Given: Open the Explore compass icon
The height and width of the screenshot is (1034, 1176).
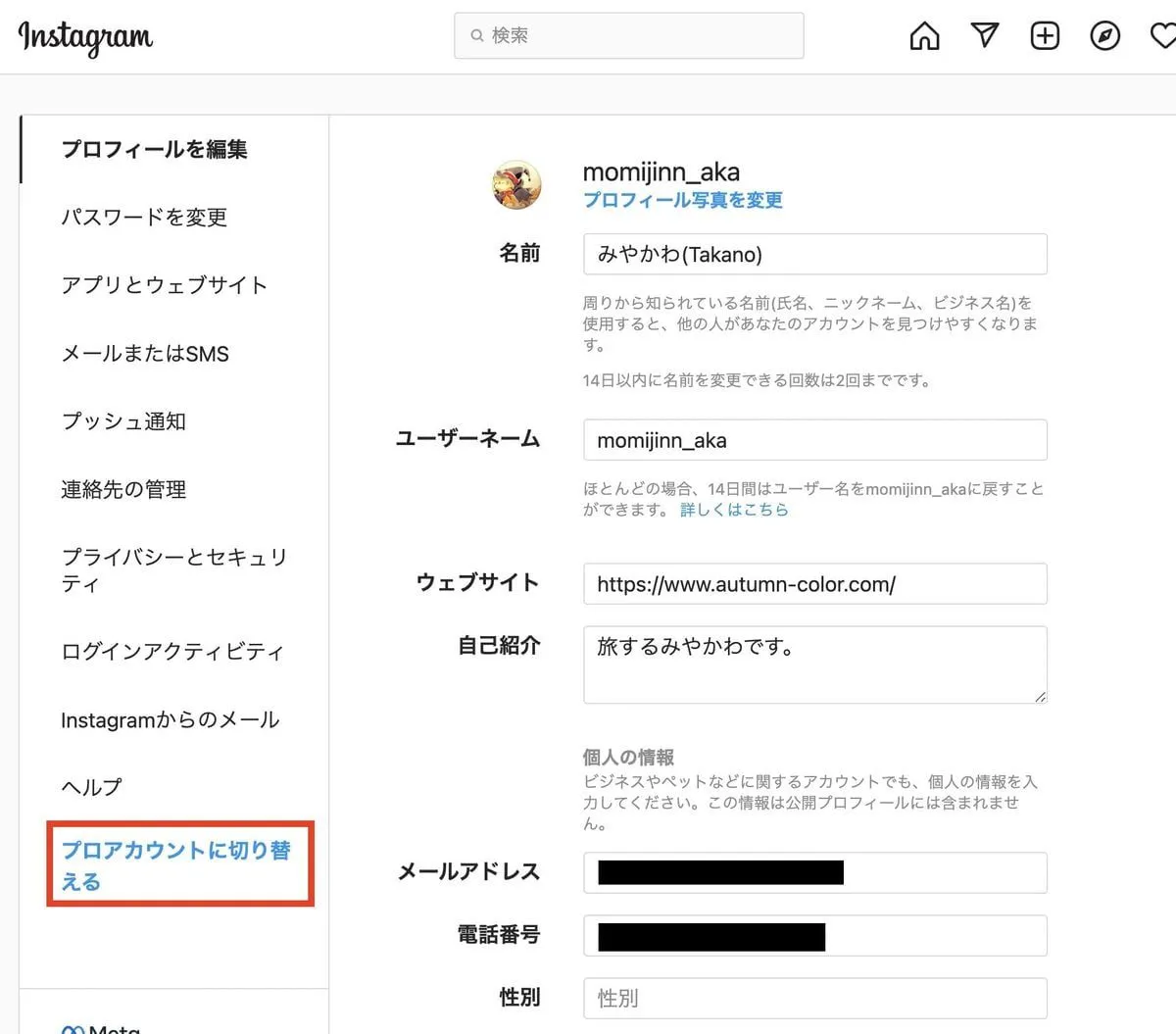Looking at the screenshot, I should tap(1104, 36).
